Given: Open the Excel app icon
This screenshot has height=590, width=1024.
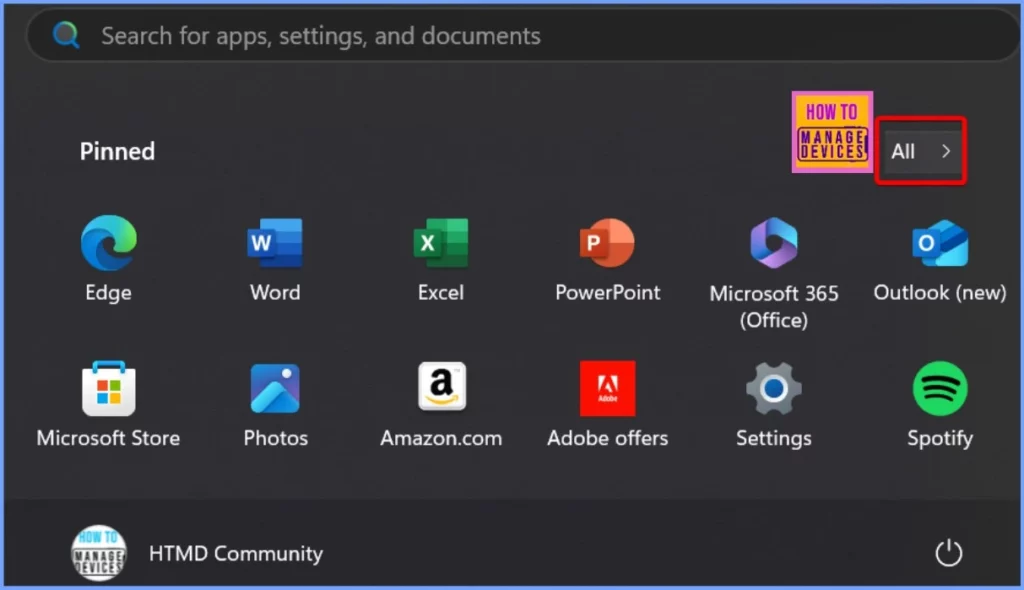Looking at the screenshot, I should [441, 242].
